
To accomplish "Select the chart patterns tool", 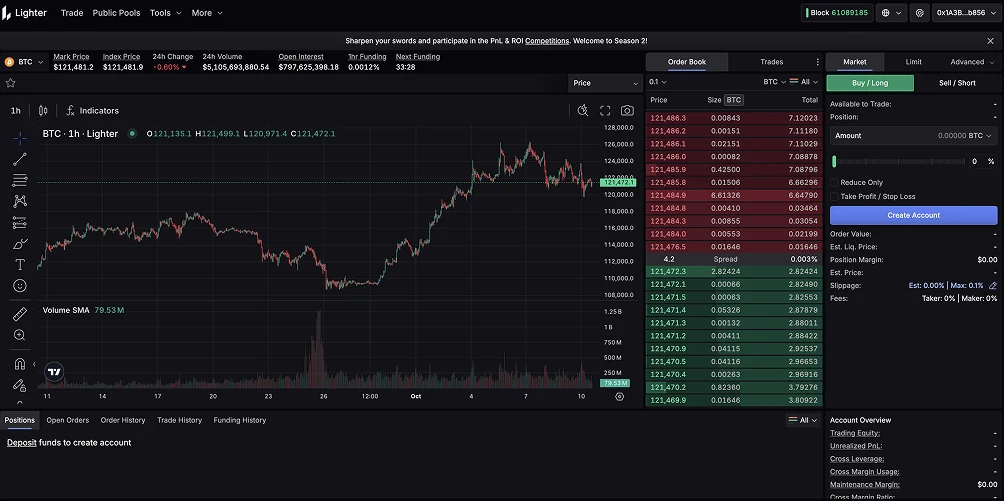I will [20, 201].
